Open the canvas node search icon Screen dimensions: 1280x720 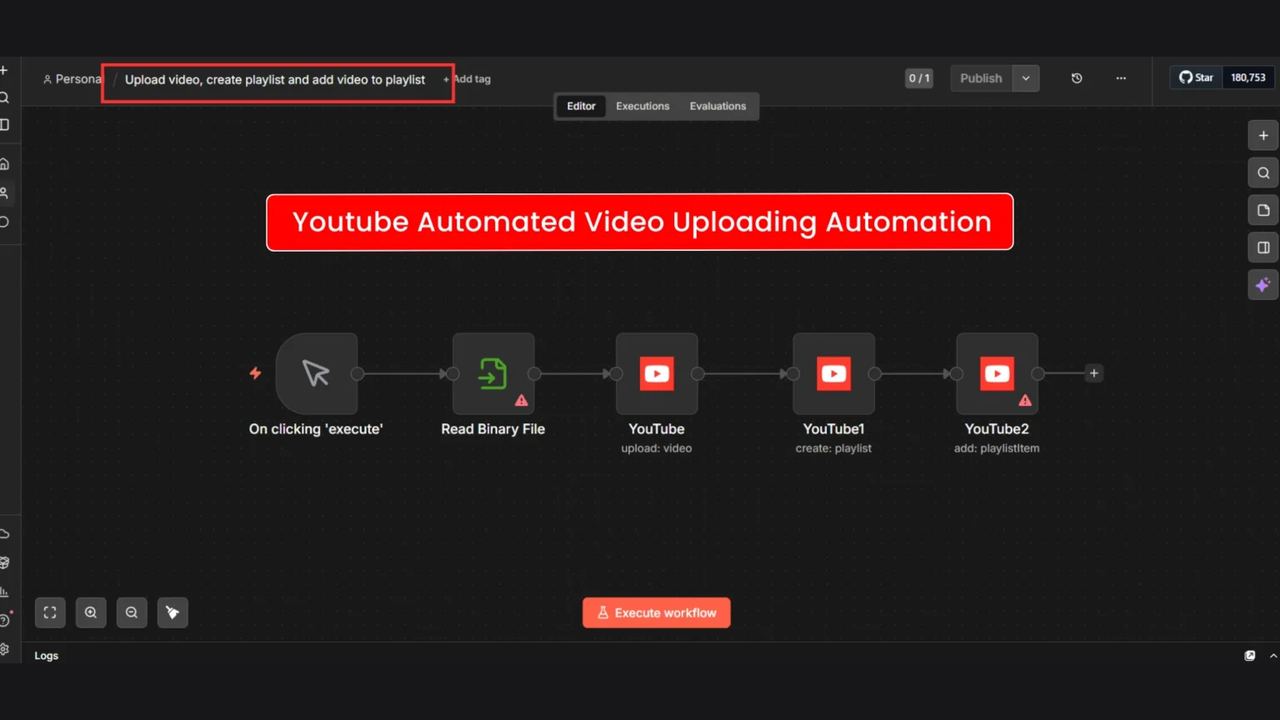1263,173
